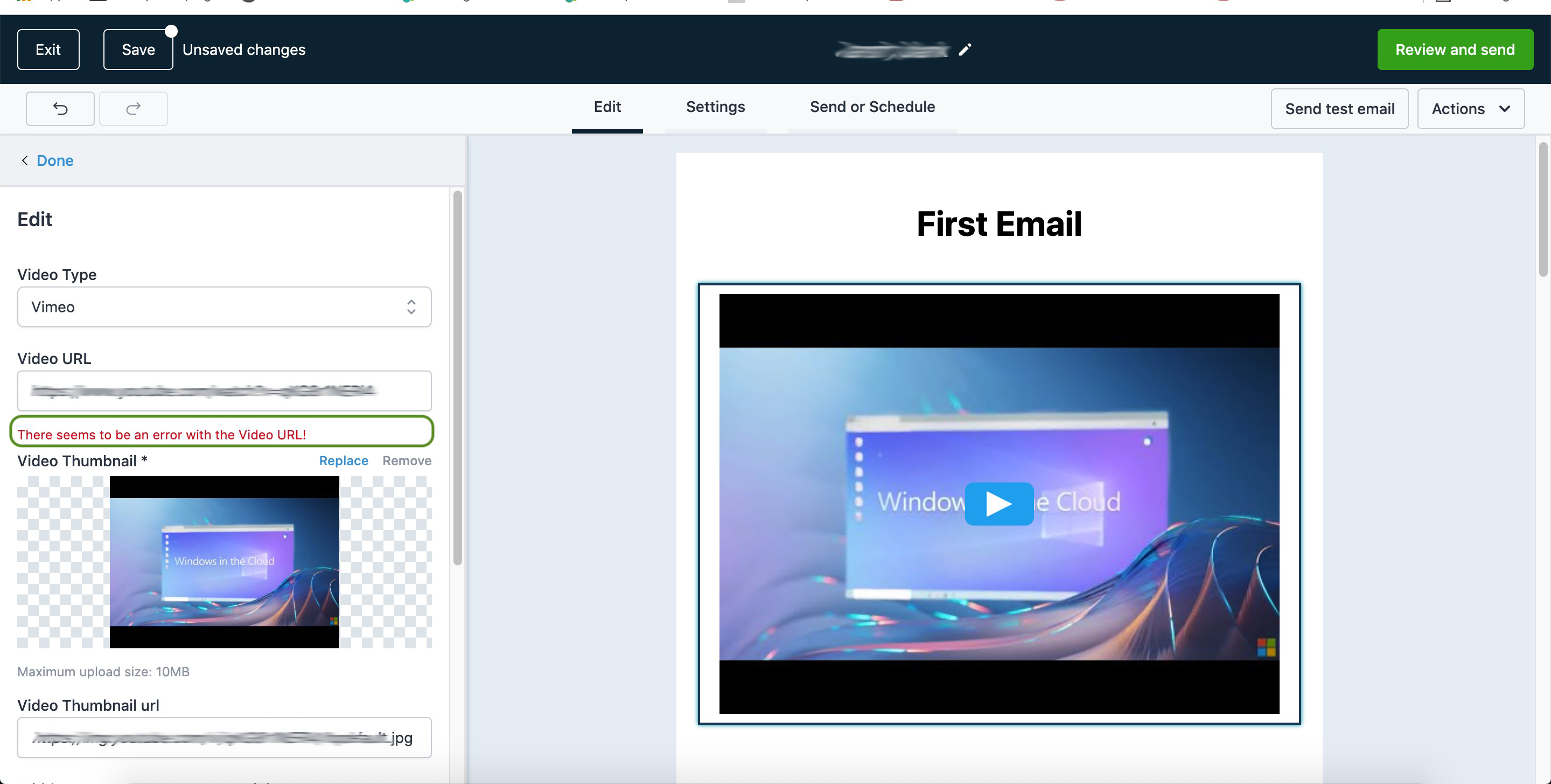Click the pencil icon to rename email
This screenshot has width=1551, height=784.
click(x=965, y=50)
